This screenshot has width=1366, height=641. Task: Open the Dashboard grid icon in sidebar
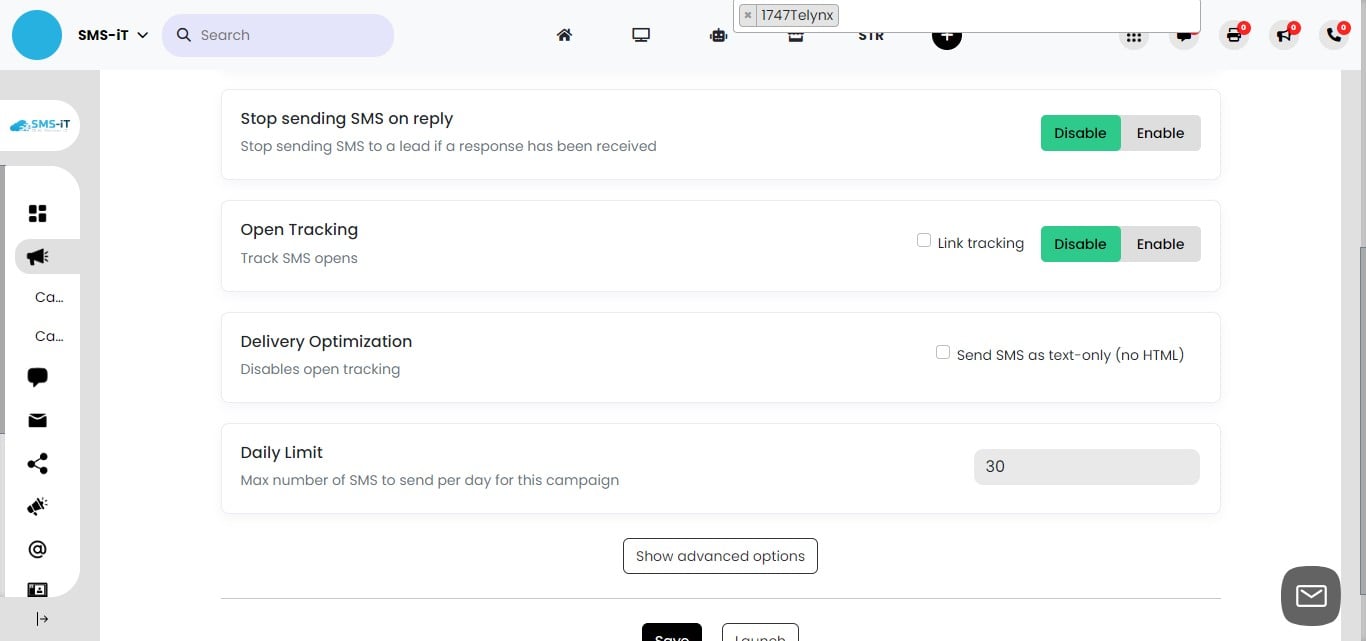(37, 213)
